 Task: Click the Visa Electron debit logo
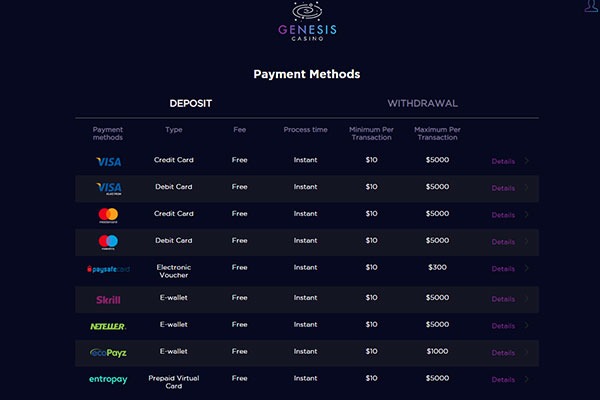[x=108, y=188]
